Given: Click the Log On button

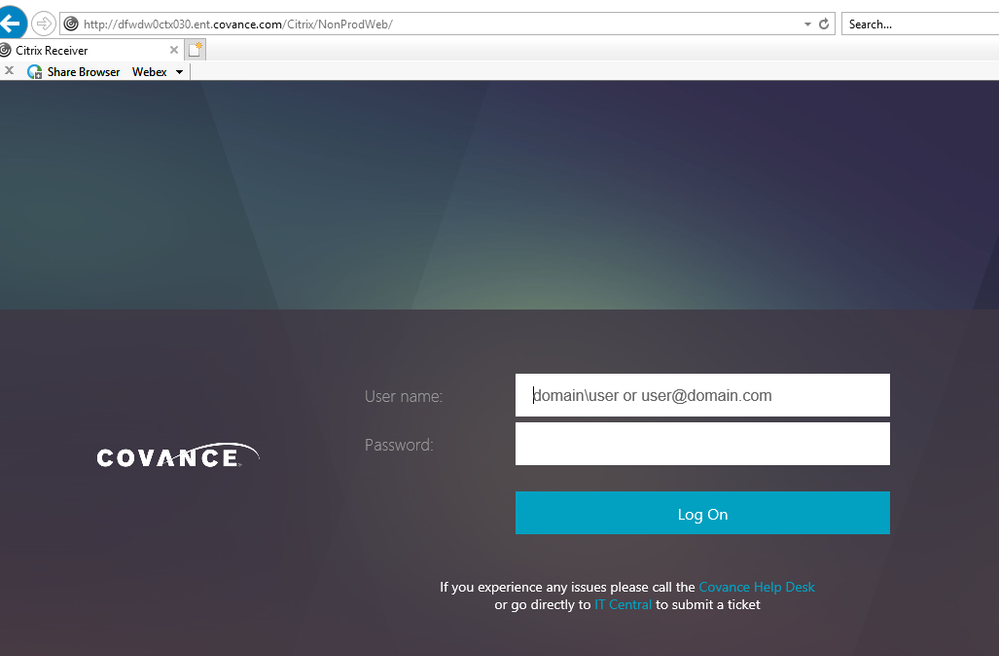Looking at the screenshot, I should pos(702,513).
